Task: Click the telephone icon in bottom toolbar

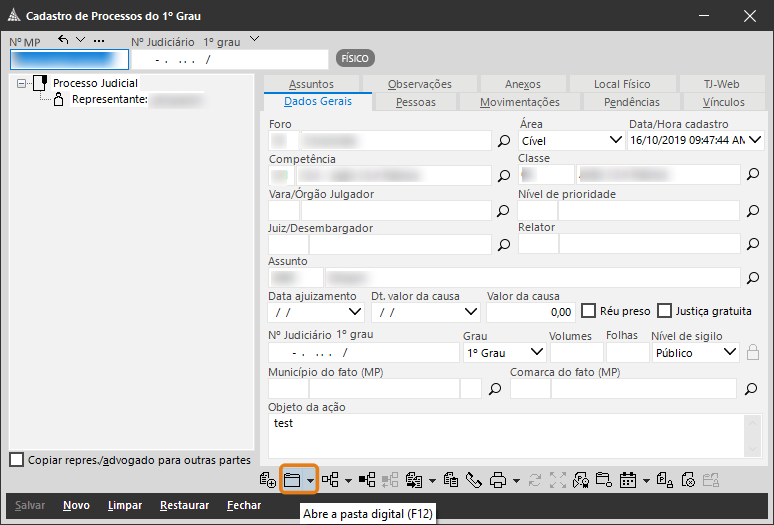Action: pos(473,480)
